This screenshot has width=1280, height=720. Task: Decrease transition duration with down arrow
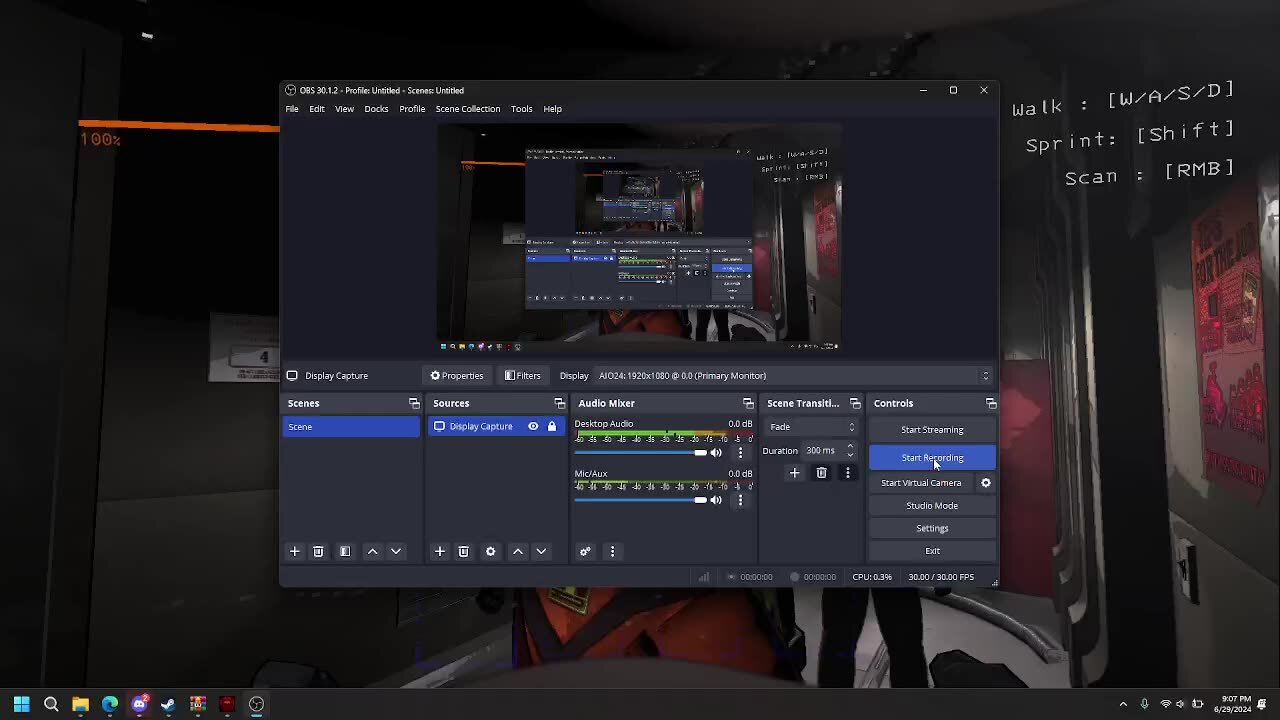click(850, 455)
